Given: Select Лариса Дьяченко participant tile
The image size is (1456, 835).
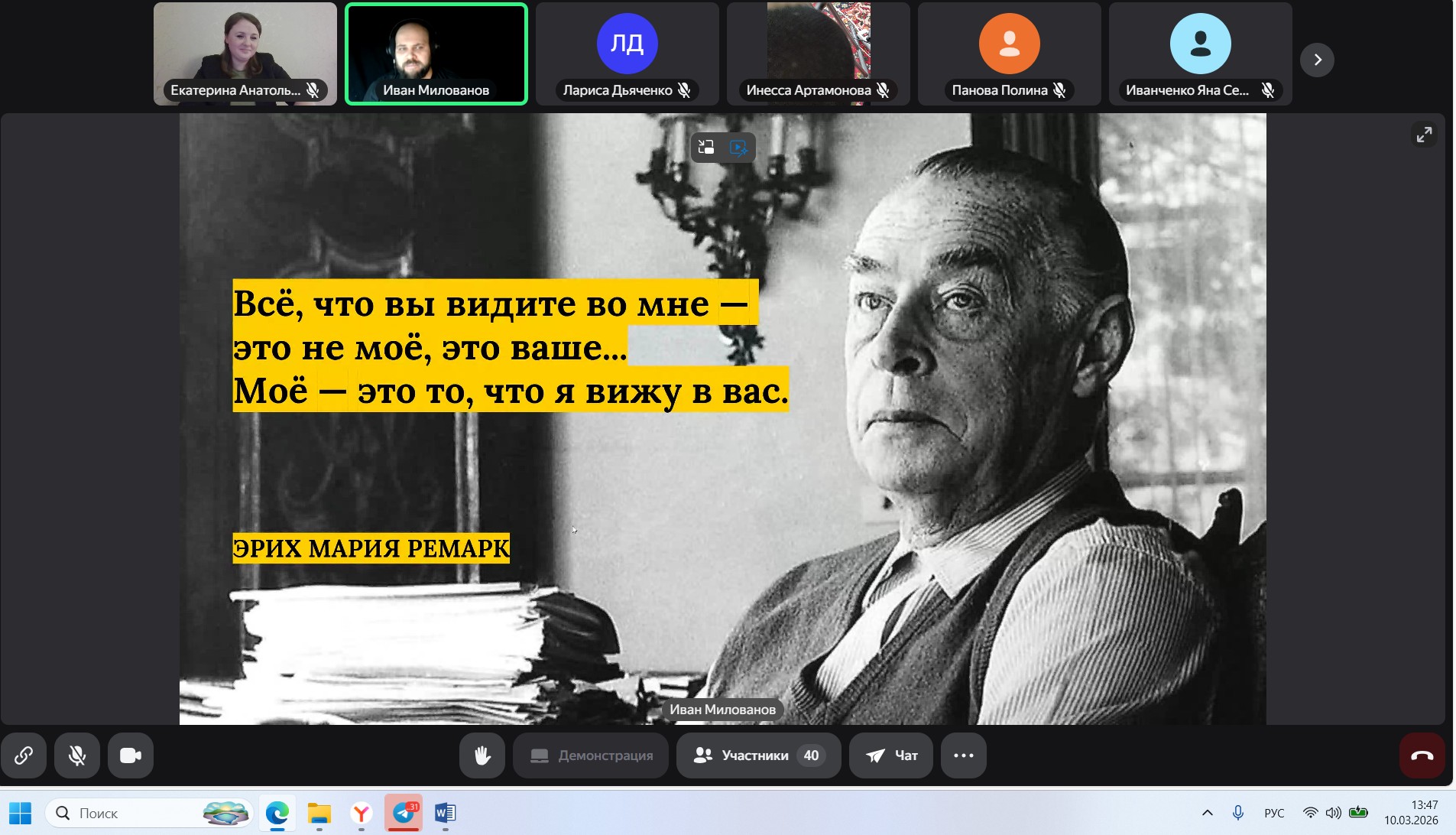Looking at the screenshot, I should coord(627,54).
